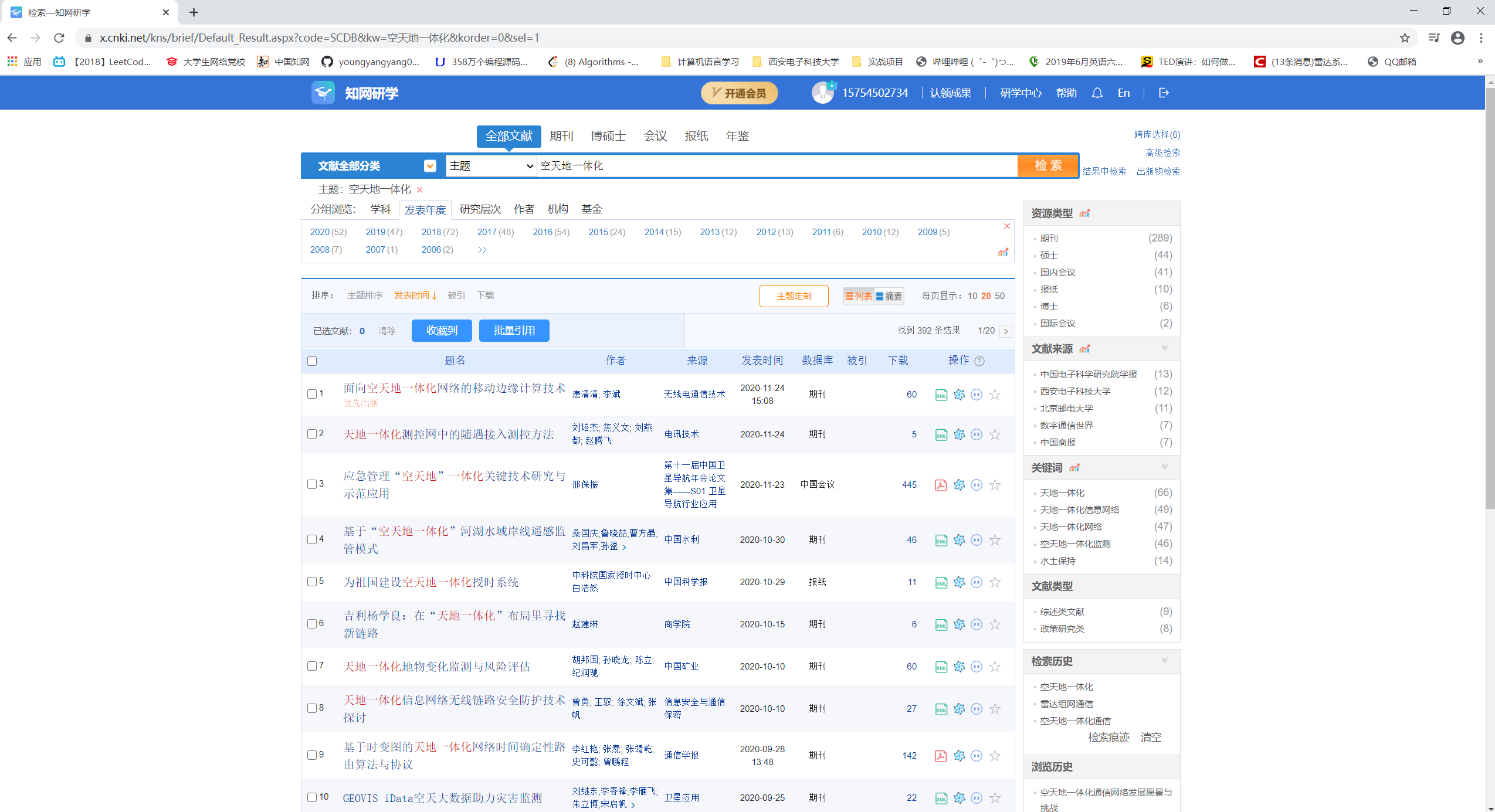
Task: Check the checkbox for result 1
Action: 312,395
